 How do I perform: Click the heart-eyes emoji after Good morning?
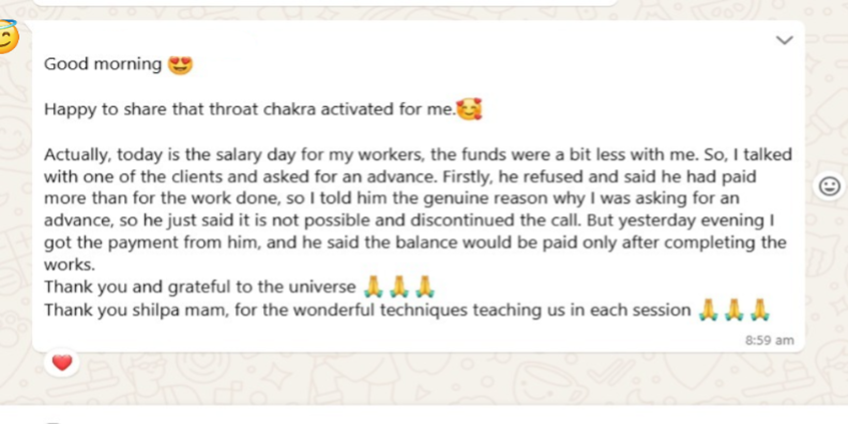pyautogui.click(x=181, y=65)
